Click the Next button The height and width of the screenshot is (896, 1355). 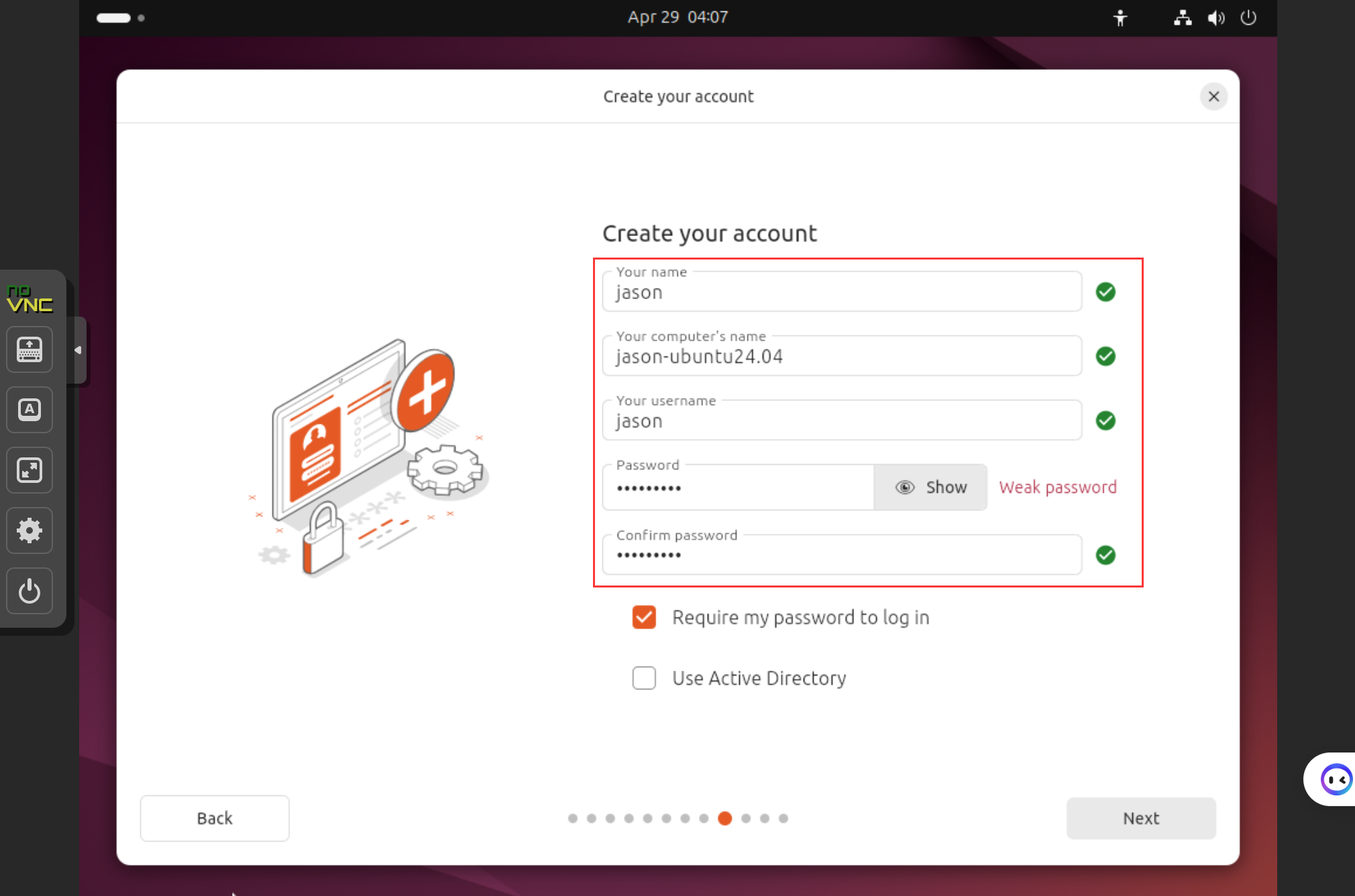click(x=1140, y=818)
